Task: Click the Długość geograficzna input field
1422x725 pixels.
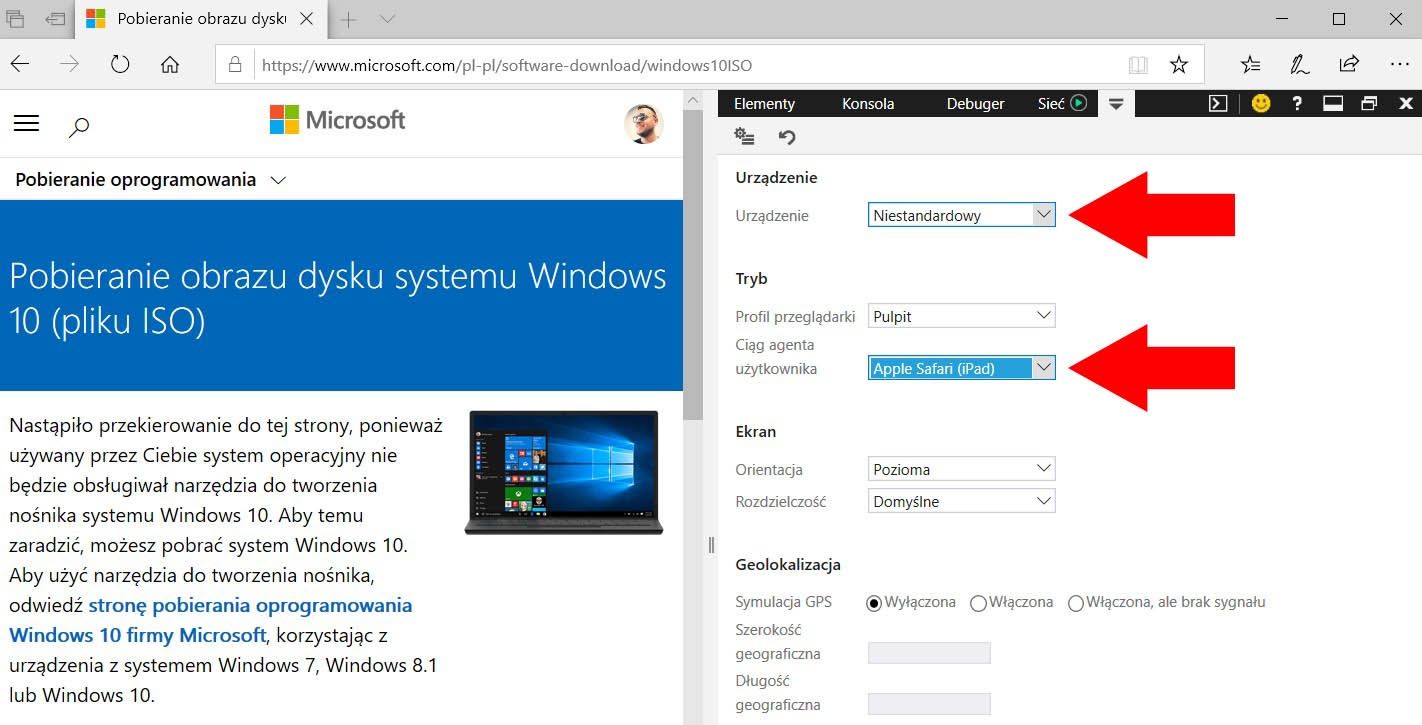Action: (x=929, y=704)
